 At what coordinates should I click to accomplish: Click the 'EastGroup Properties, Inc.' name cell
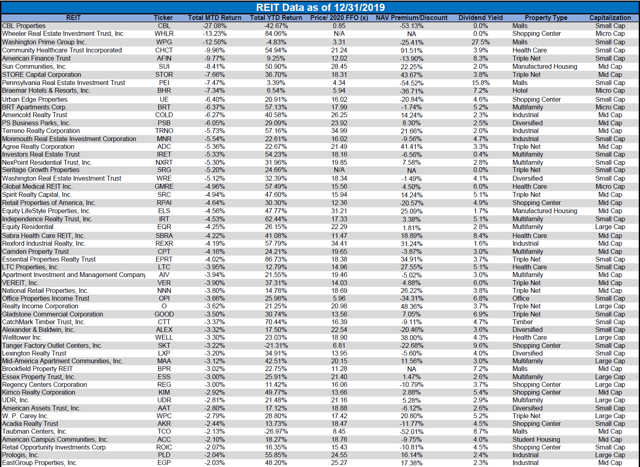pos(40,463)
